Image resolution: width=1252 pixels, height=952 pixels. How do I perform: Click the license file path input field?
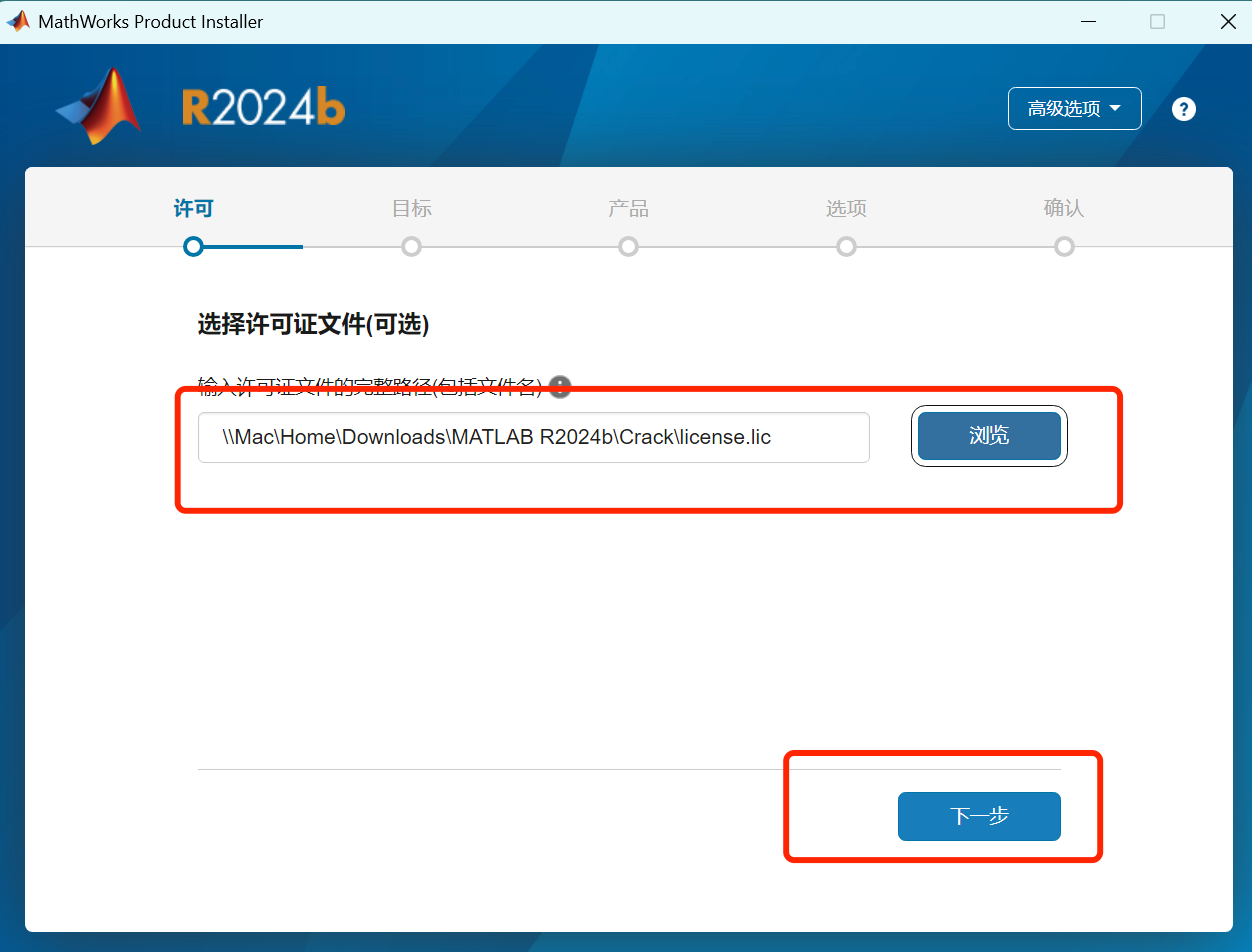534,437
